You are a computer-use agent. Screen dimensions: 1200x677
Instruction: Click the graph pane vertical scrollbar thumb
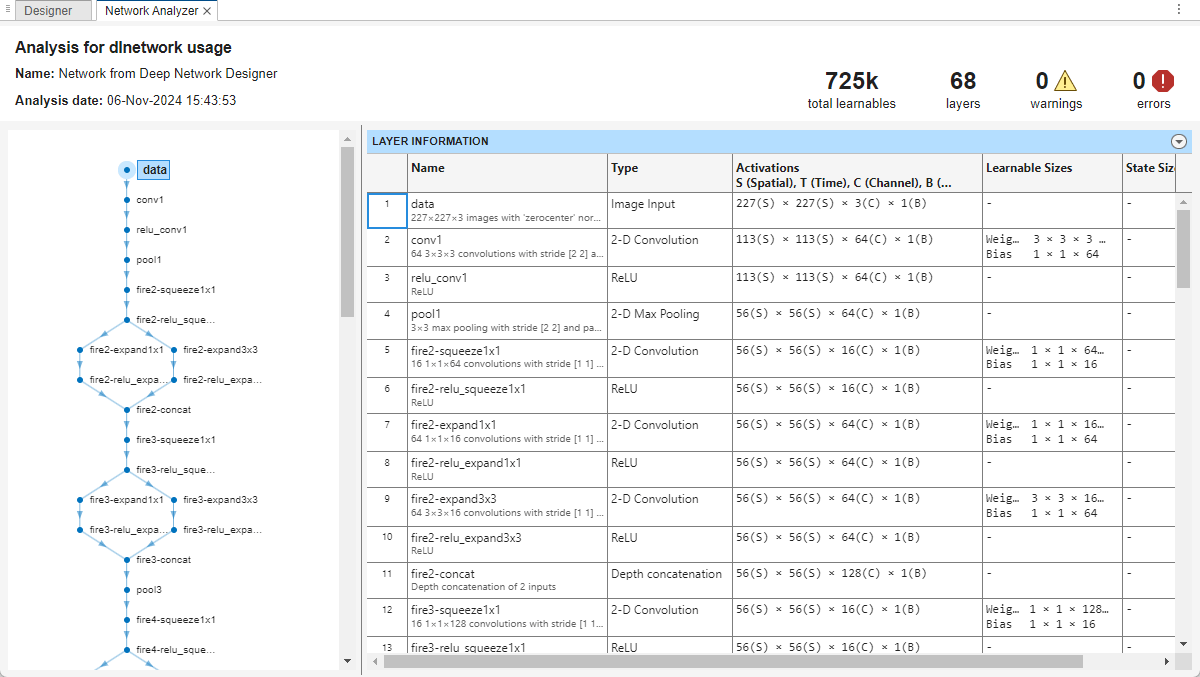(x=347, y=232)
